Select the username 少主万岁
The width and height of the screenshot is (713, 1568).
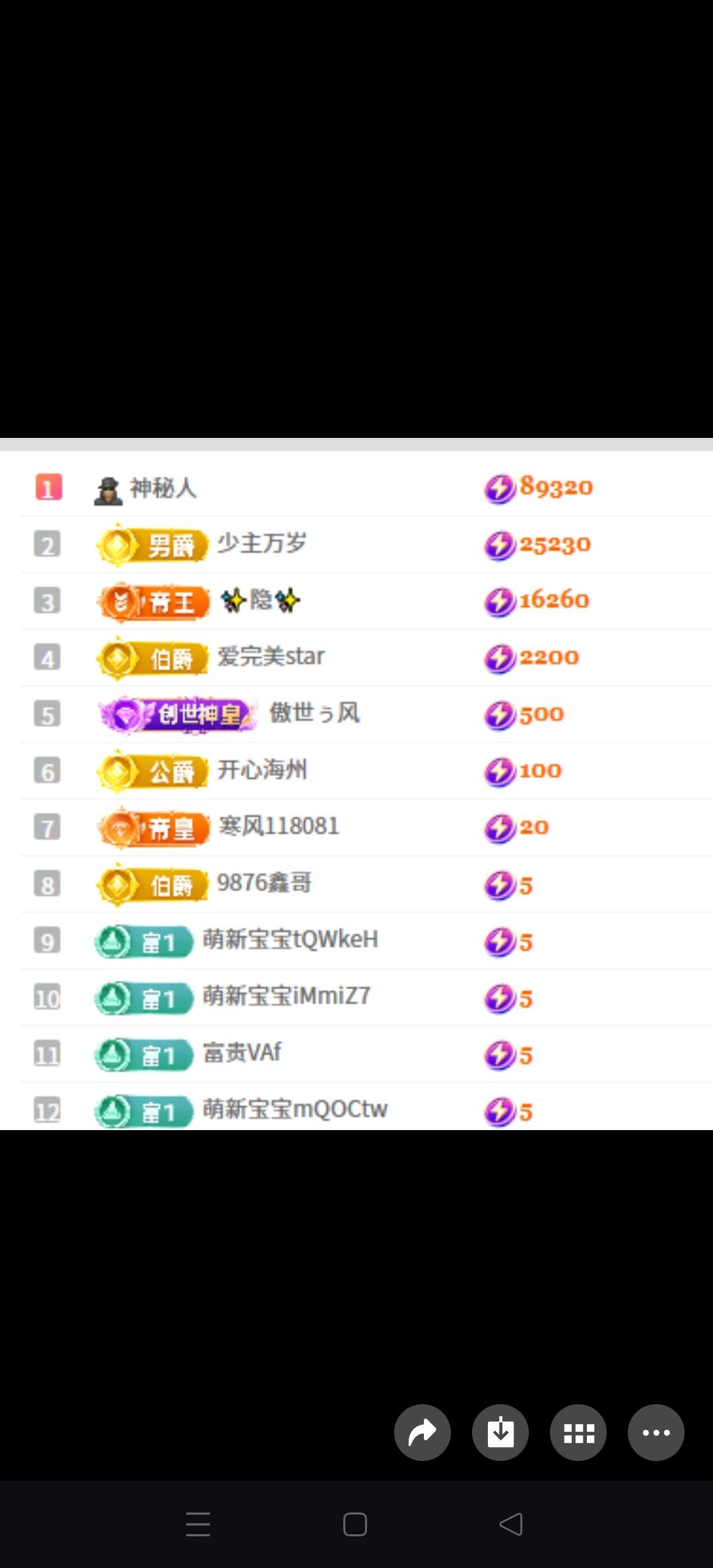262,543
